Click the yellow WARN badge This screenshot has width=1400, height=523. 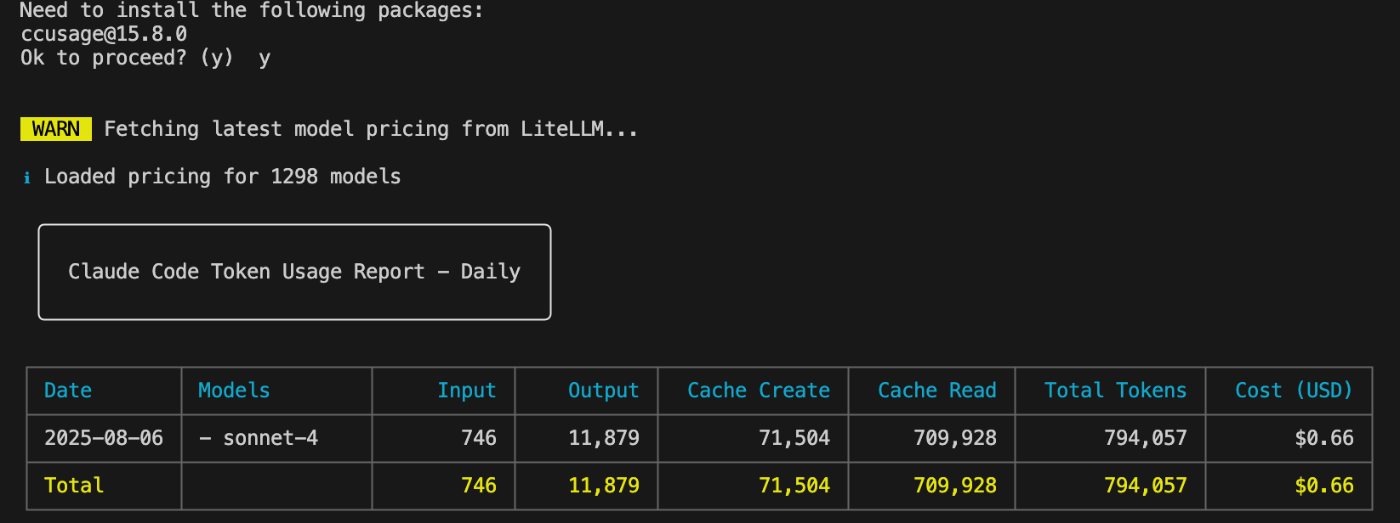56,129
